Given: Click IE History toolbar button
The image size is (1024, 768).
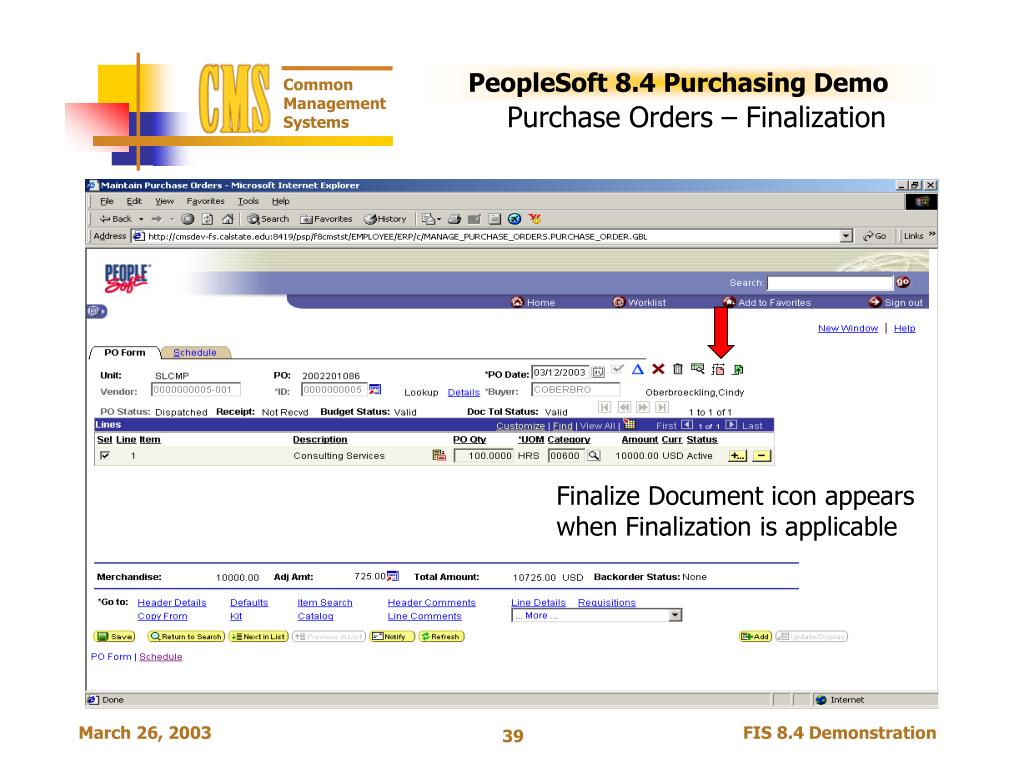Looking at the screenshot, I should click(x=385, y=219).
